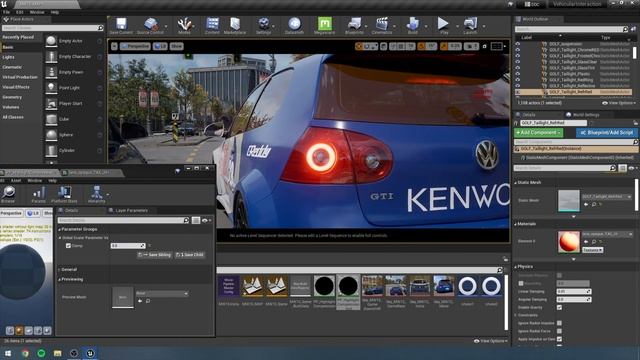
Task: Toggle the Apply Impulse on Damage checkbox
Action: point(559,339)
